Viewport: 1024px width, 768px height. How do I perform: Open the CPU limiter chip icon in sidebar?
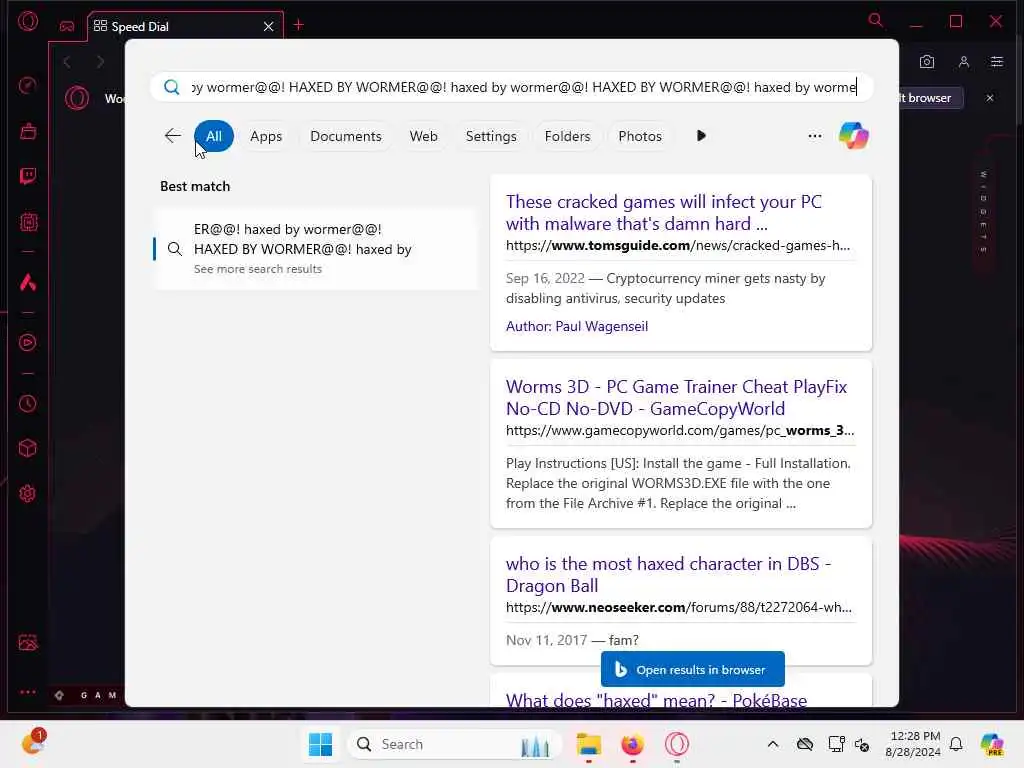pos(27,222)
